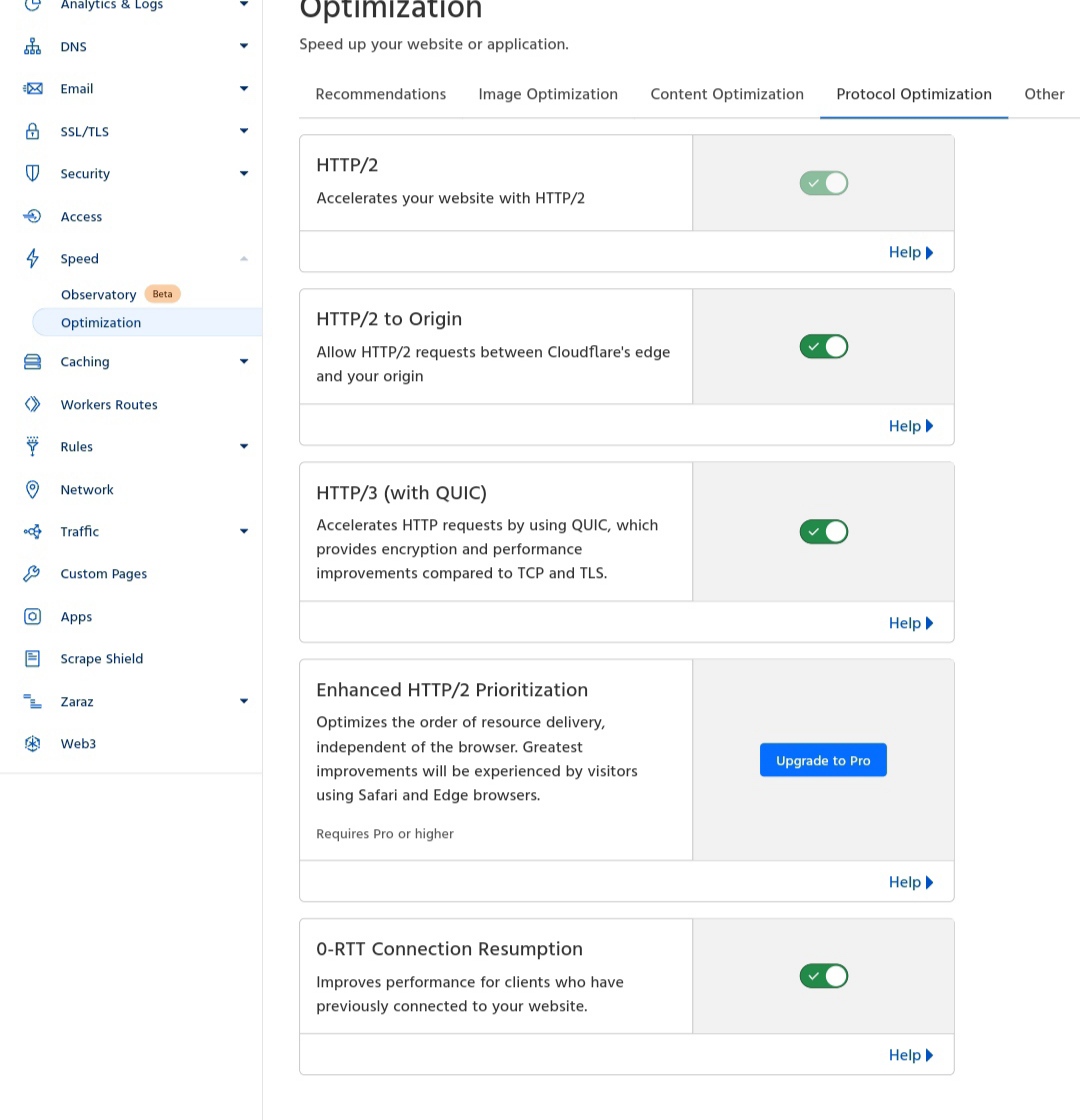Turn off HTTP/3 (with QUIC) switch
The image size is (1080, 1120).
(x=824, y=531)
